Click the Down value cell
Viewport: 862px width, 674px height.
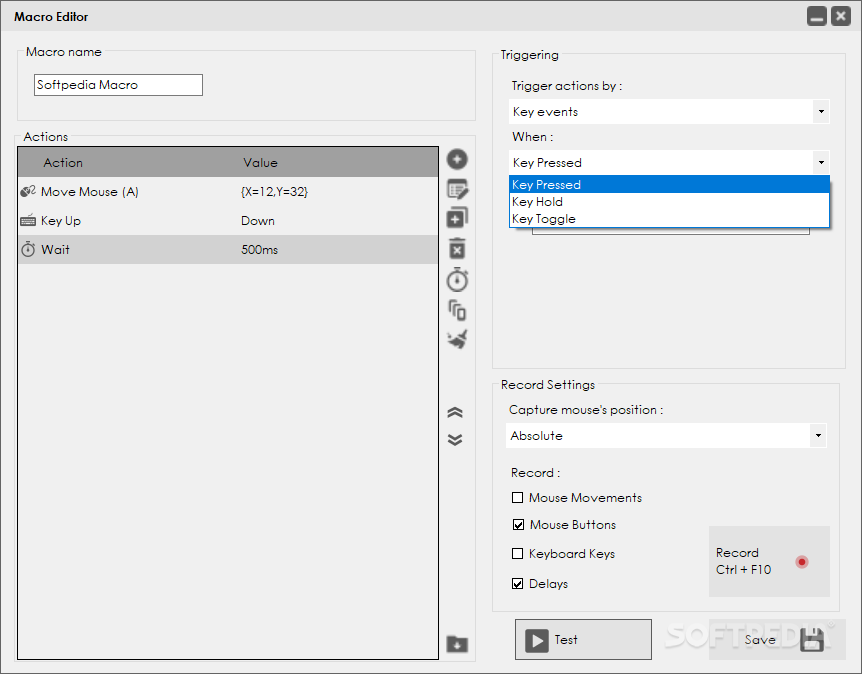[x=258, y=220]
